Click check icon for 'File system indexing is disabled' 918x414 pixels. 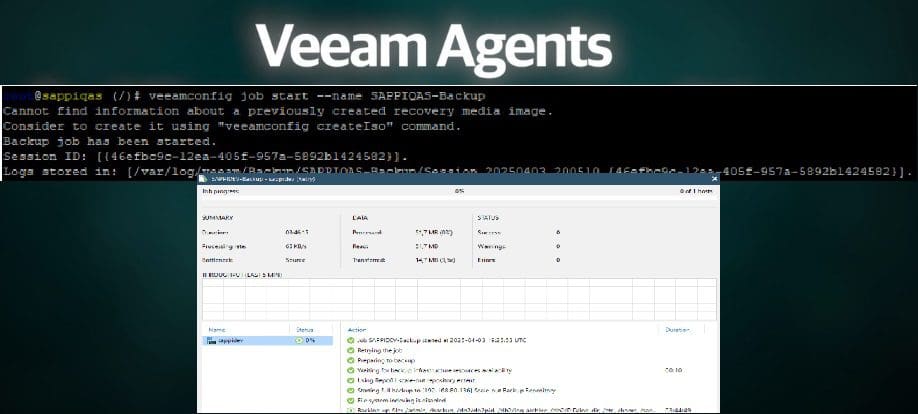350,399
